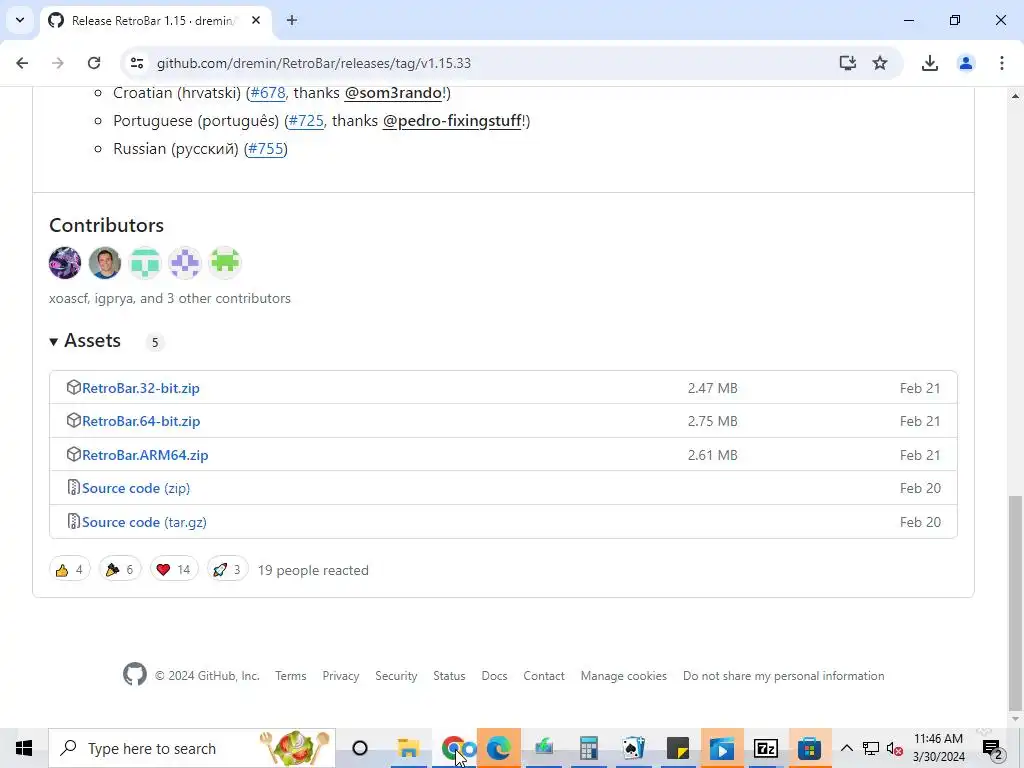The height and width of the screenshot is (768, 1024).
Task: Open the Privacy footer link
Action: [341, 676]
